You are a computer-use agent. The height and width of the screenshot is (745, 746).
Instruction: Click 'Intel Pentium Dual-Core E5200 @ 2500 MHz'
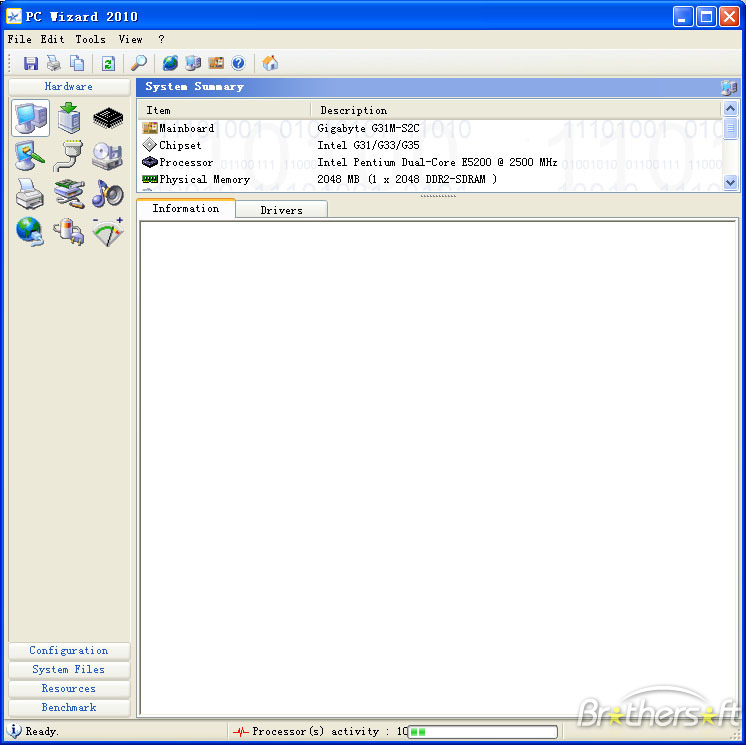pos(437,162)
